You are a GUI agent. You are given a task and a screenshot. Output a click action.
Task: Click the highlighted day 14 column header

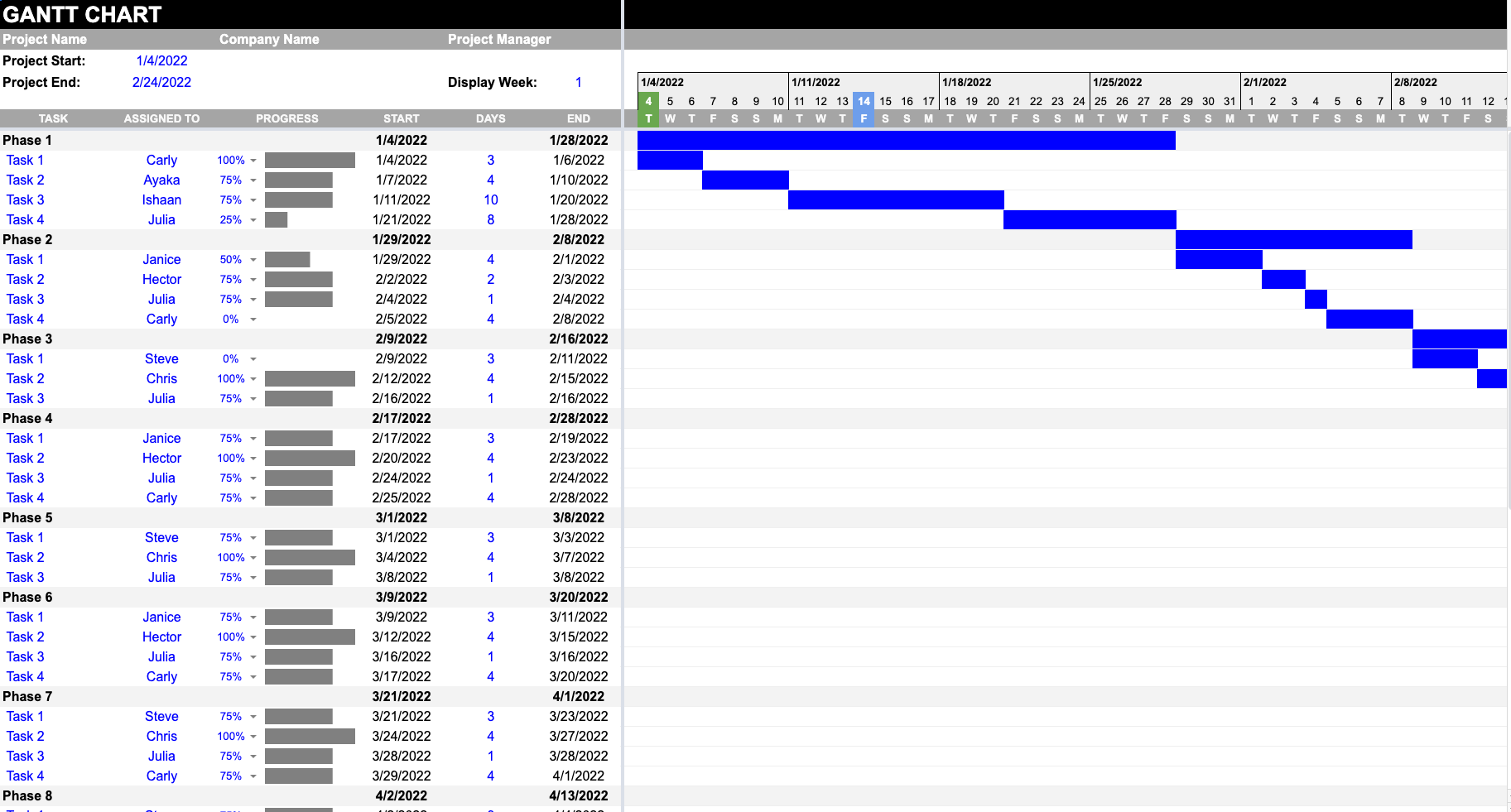coord(864,100)
